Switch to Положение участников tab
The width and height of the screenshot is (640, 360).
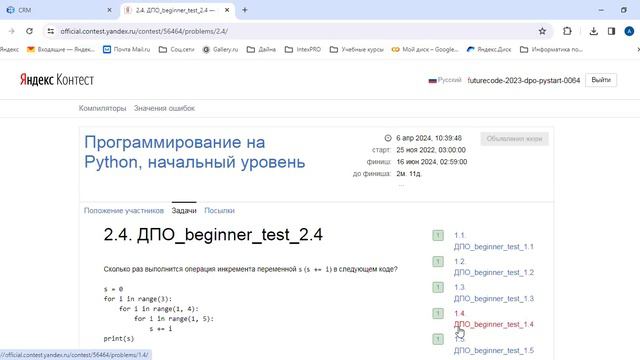pyautogui.click(x=124, y=211)
